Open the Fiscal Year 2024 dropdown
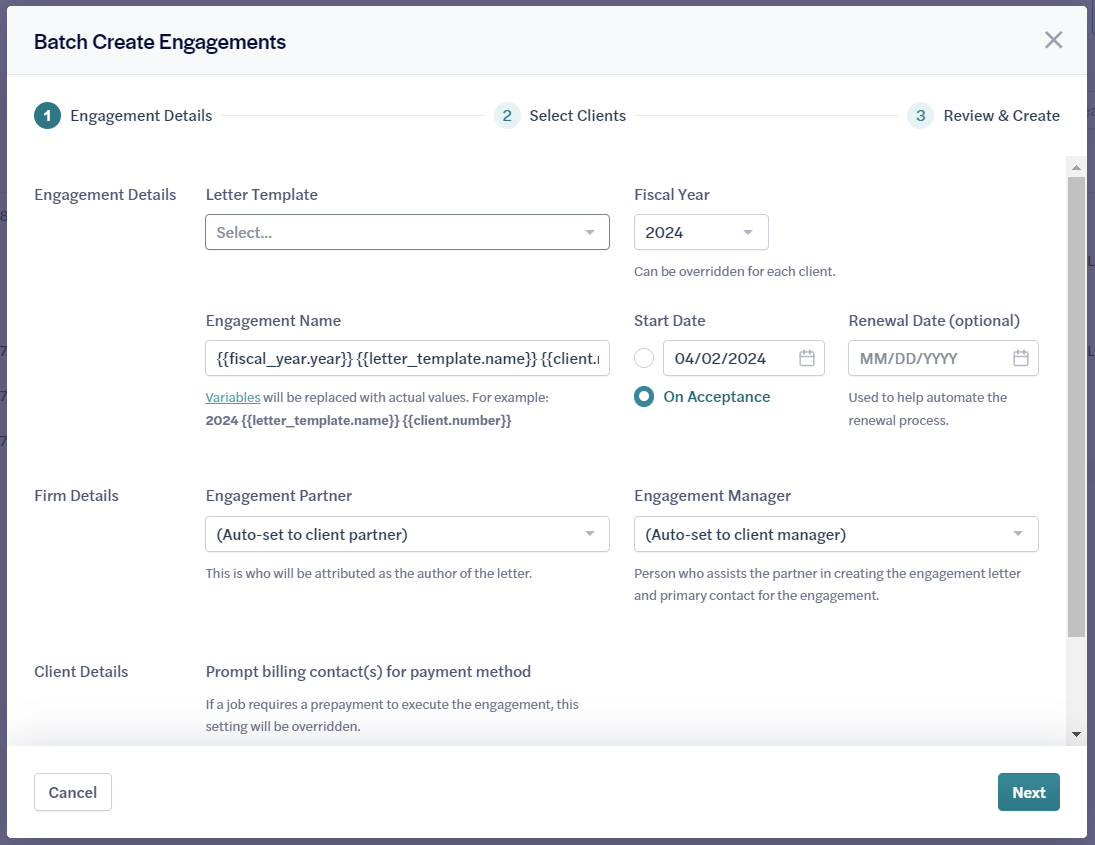 701,233
